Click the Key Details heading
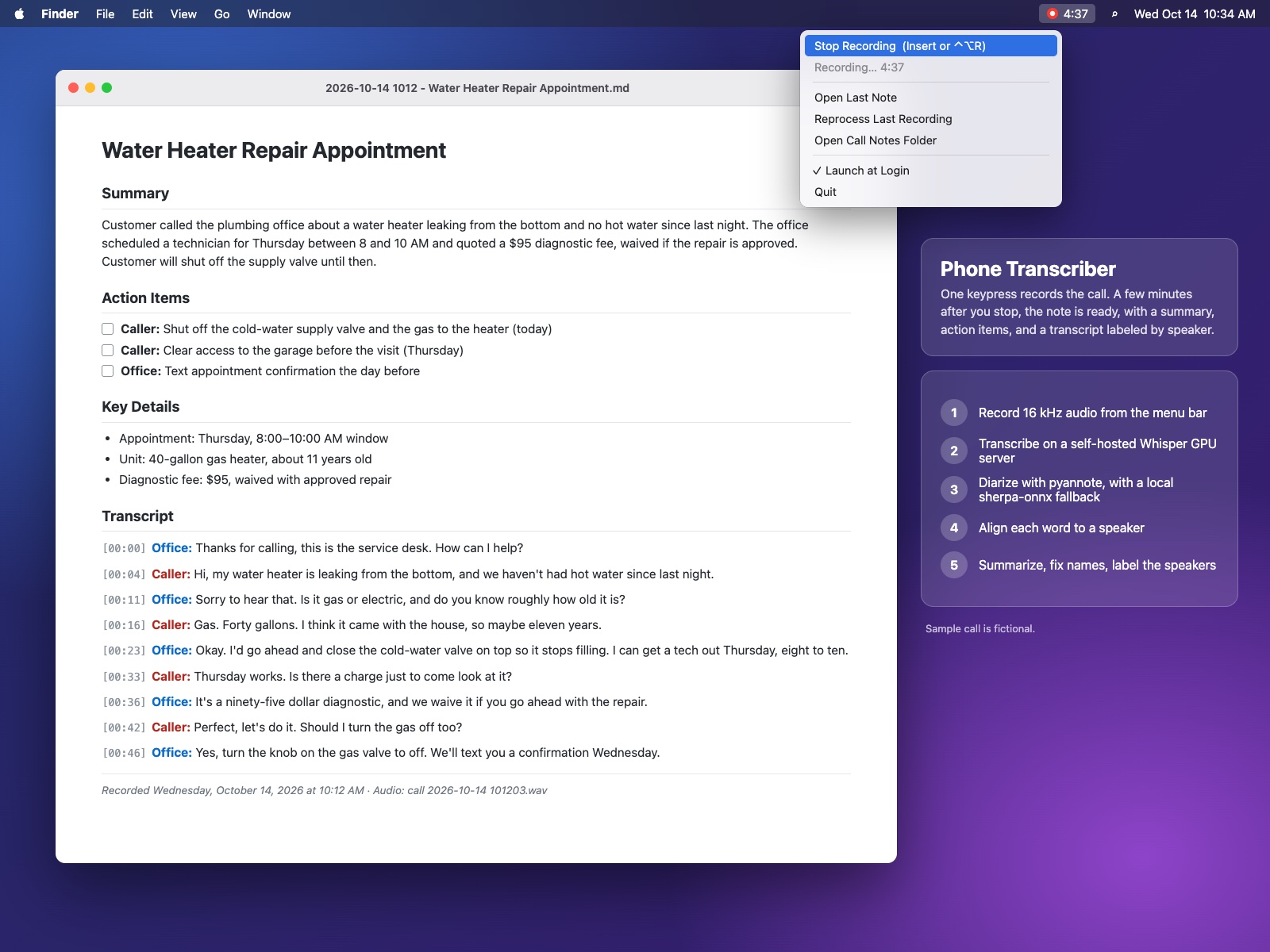Viewport: 1270px width, 952px height. [x=140, y=407]
